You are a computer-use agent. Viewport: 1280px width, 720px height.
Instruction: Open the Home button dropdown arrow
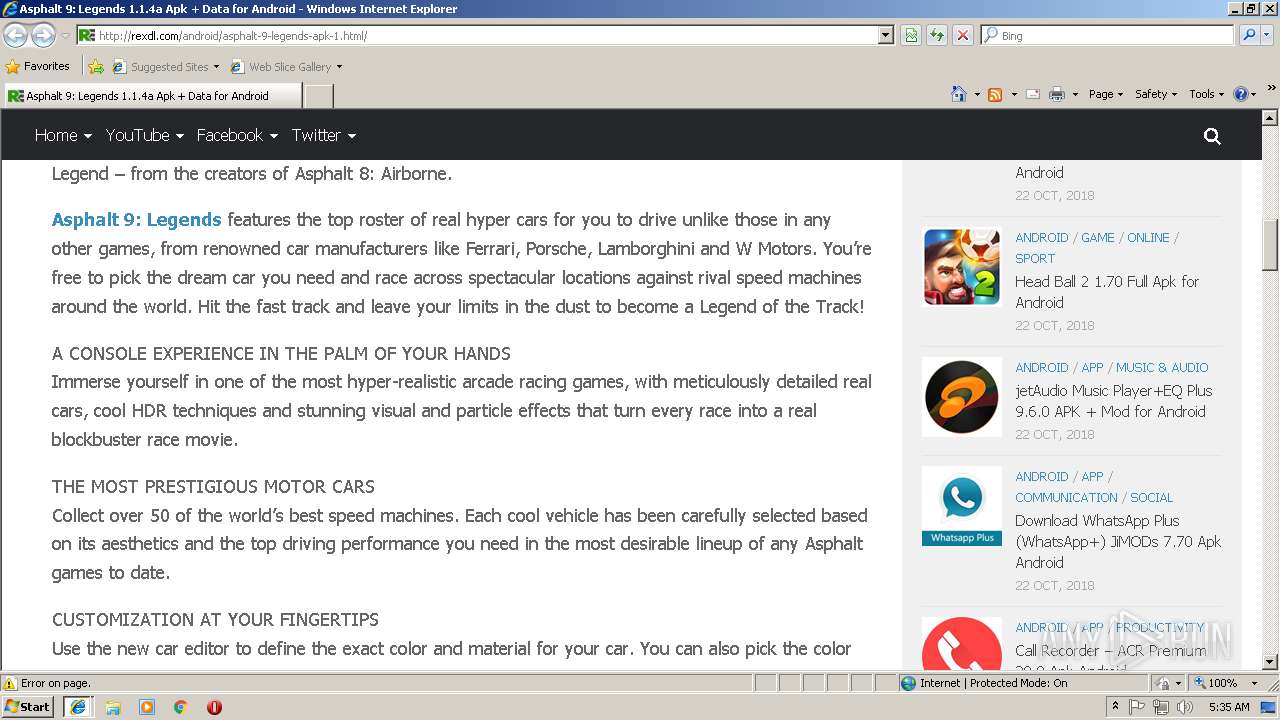tap(976, 95)
